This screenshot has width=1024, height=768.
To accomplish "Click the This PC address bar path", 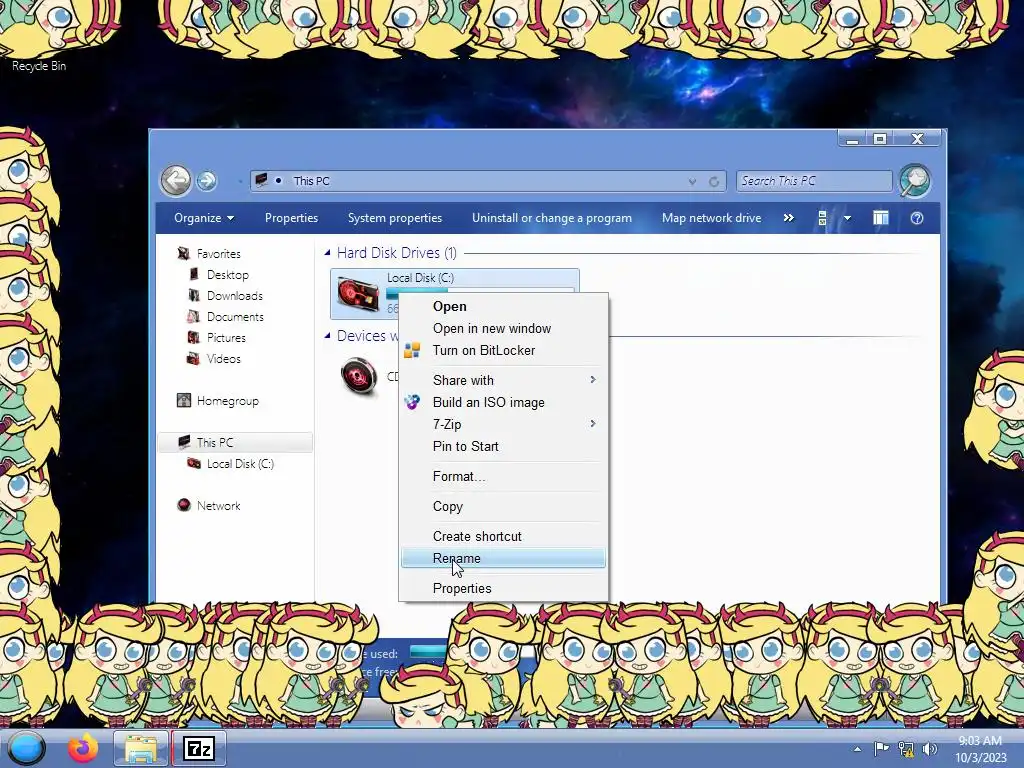I will coord(311,181).
